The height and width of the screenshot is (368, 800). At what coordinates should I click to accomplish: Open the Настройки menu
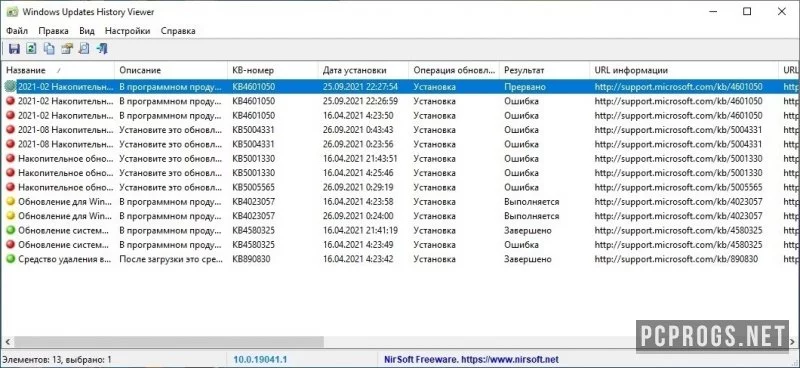(x=128, y=31)
